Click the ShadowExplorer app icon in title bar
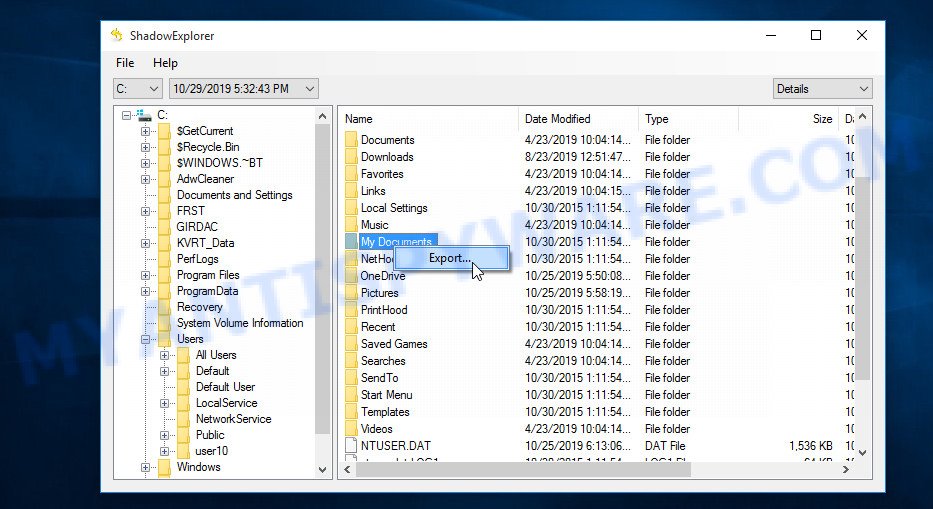 tap(117, 35)
